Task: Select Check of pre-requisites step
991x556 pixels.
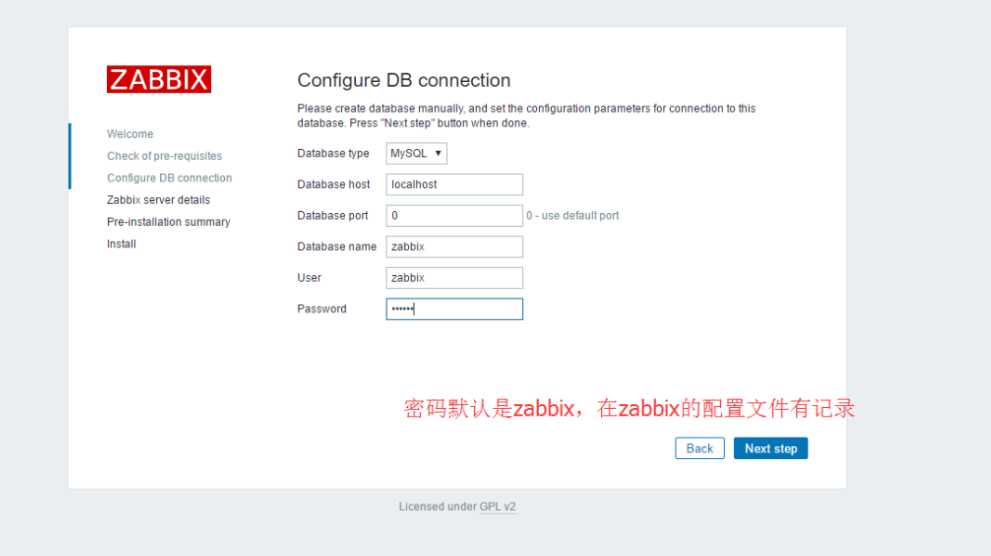Action: pos(164,156)
